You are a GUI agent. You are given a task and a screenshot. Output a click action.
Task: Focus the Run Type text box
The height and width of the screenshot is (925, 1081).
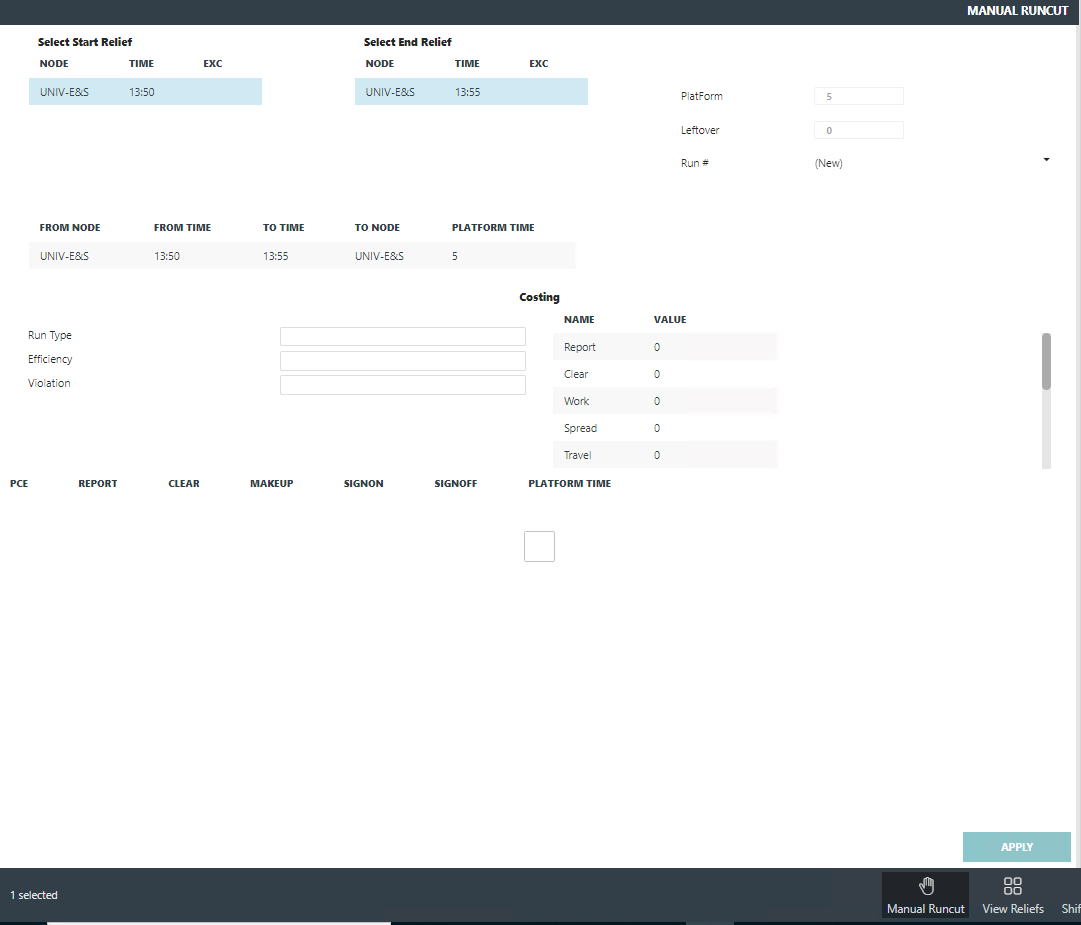click(402, 336)
